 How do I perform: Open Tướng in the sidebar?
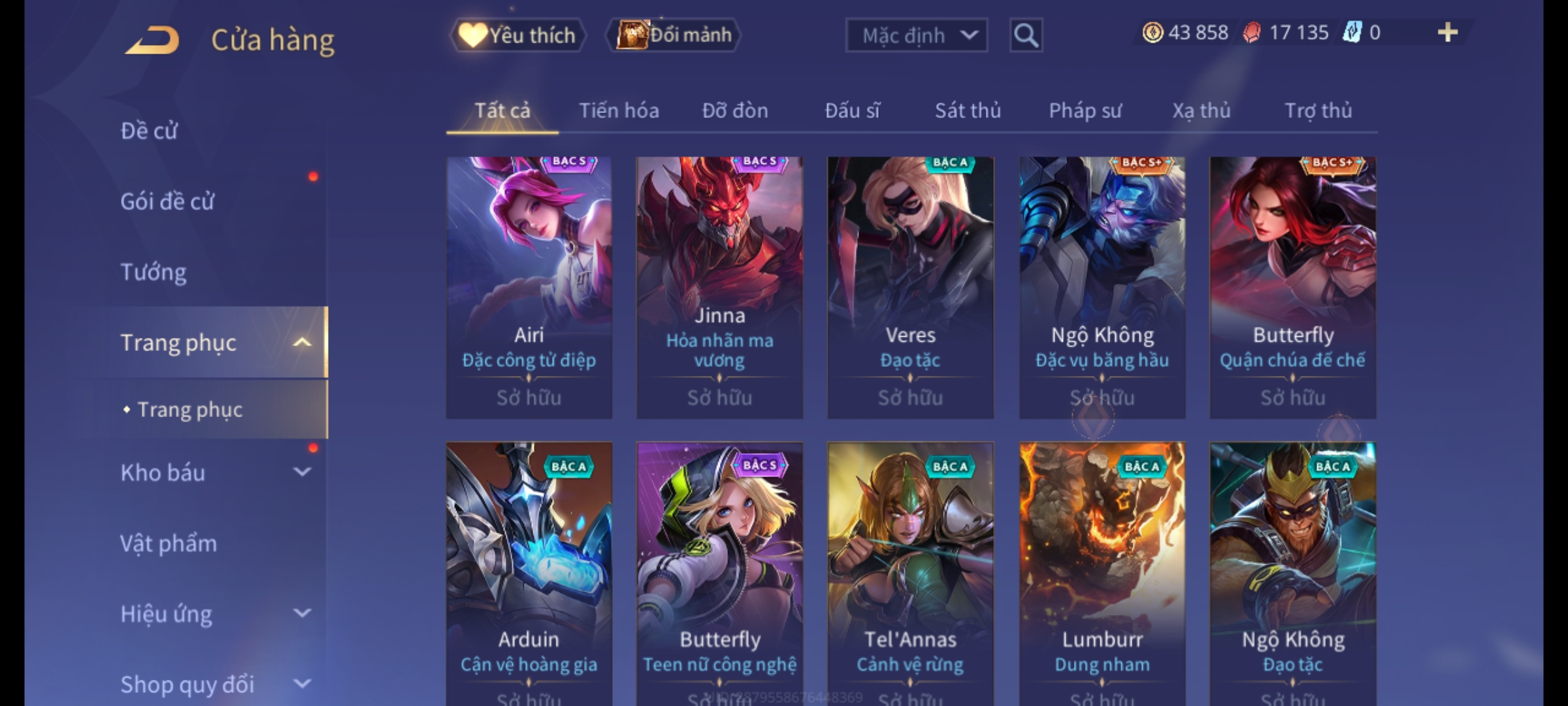pos(154,271)
